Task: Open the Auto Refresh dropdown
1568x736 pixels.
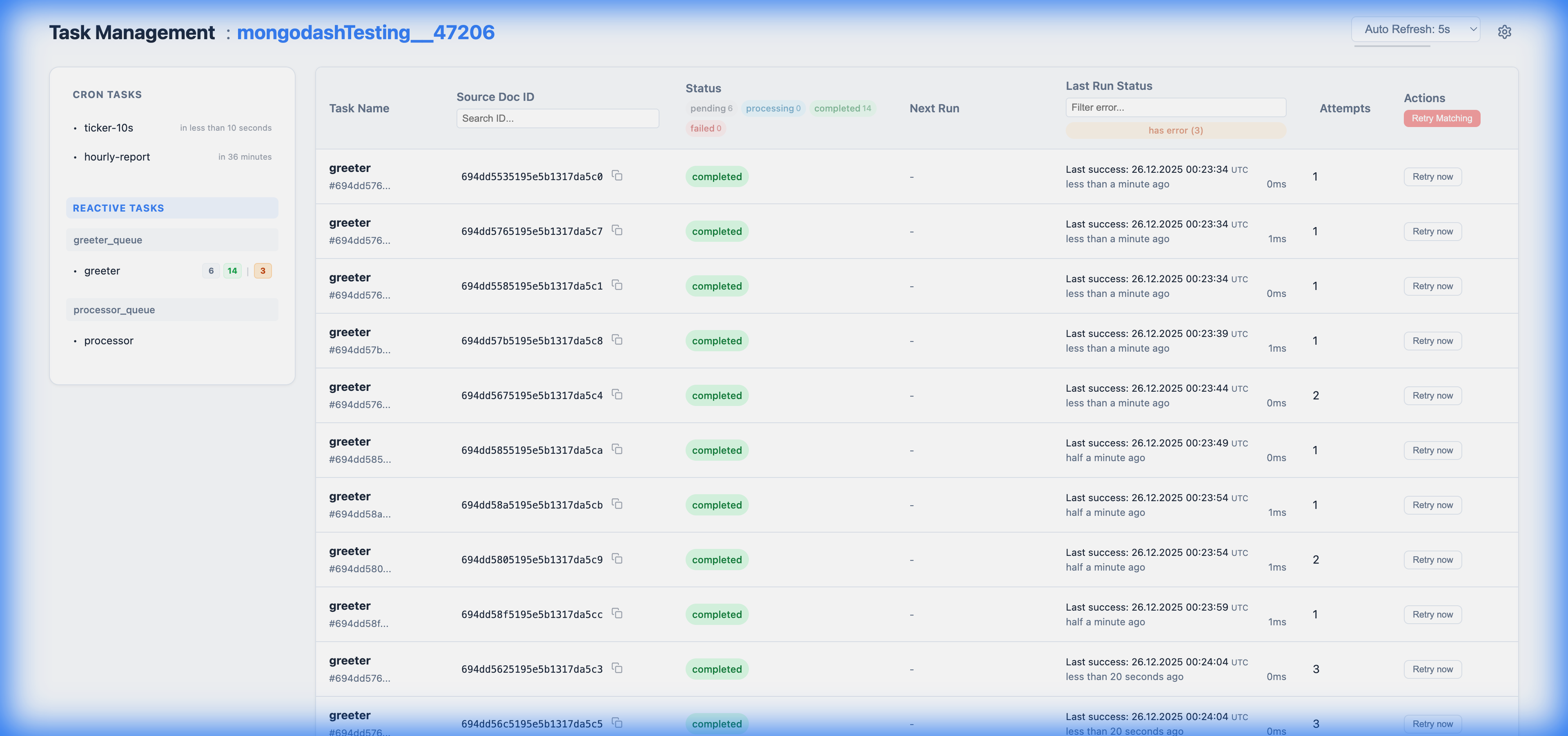Action: tap(1415, 29)
